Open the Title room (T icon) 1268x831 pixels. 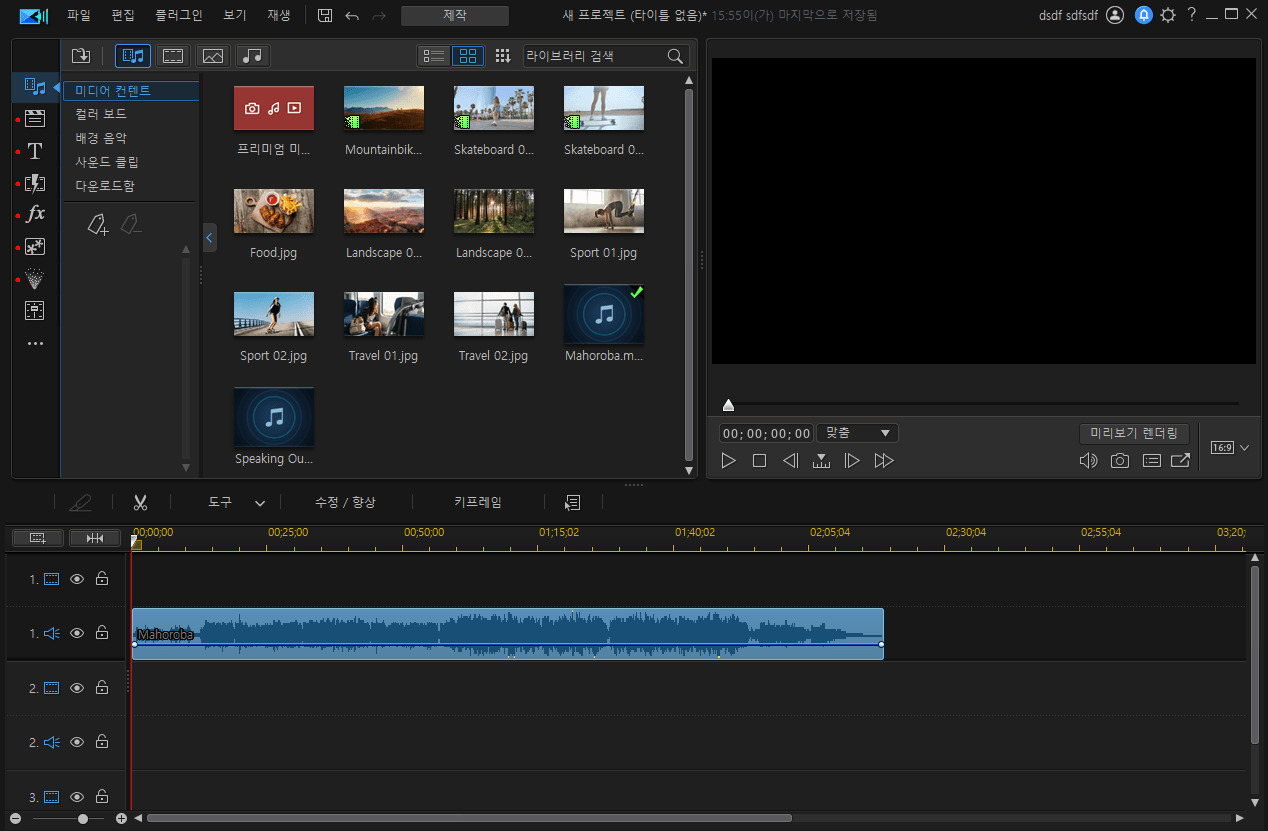[35, 151]
